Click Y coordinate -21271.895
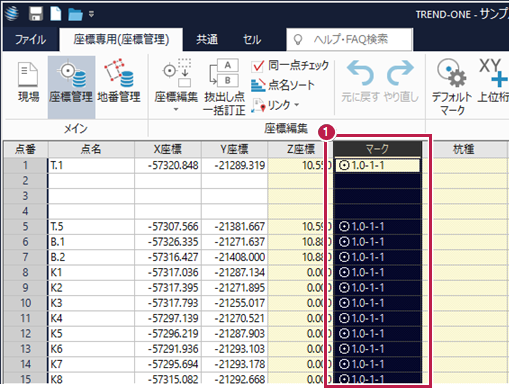Screen dimensions: 509x390 click(235, 288)
